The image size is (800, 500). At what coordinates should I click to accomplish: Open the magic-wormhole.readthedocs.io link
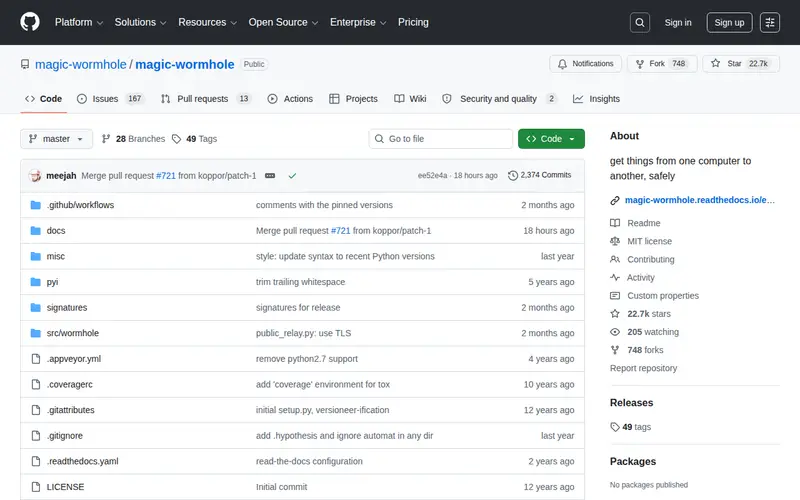(699, 200)
